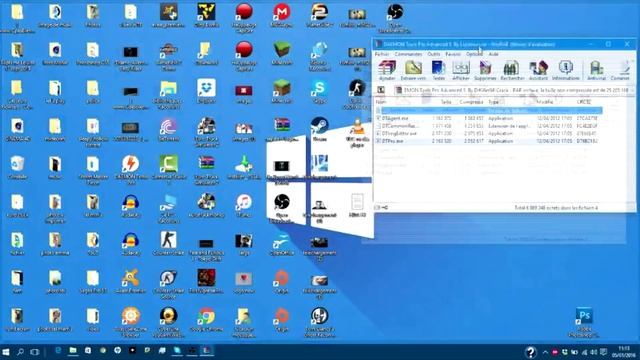Click the taskbar search magnifier
The width and height of the screenshot is (640, 360).
click(x=20, y=352)
